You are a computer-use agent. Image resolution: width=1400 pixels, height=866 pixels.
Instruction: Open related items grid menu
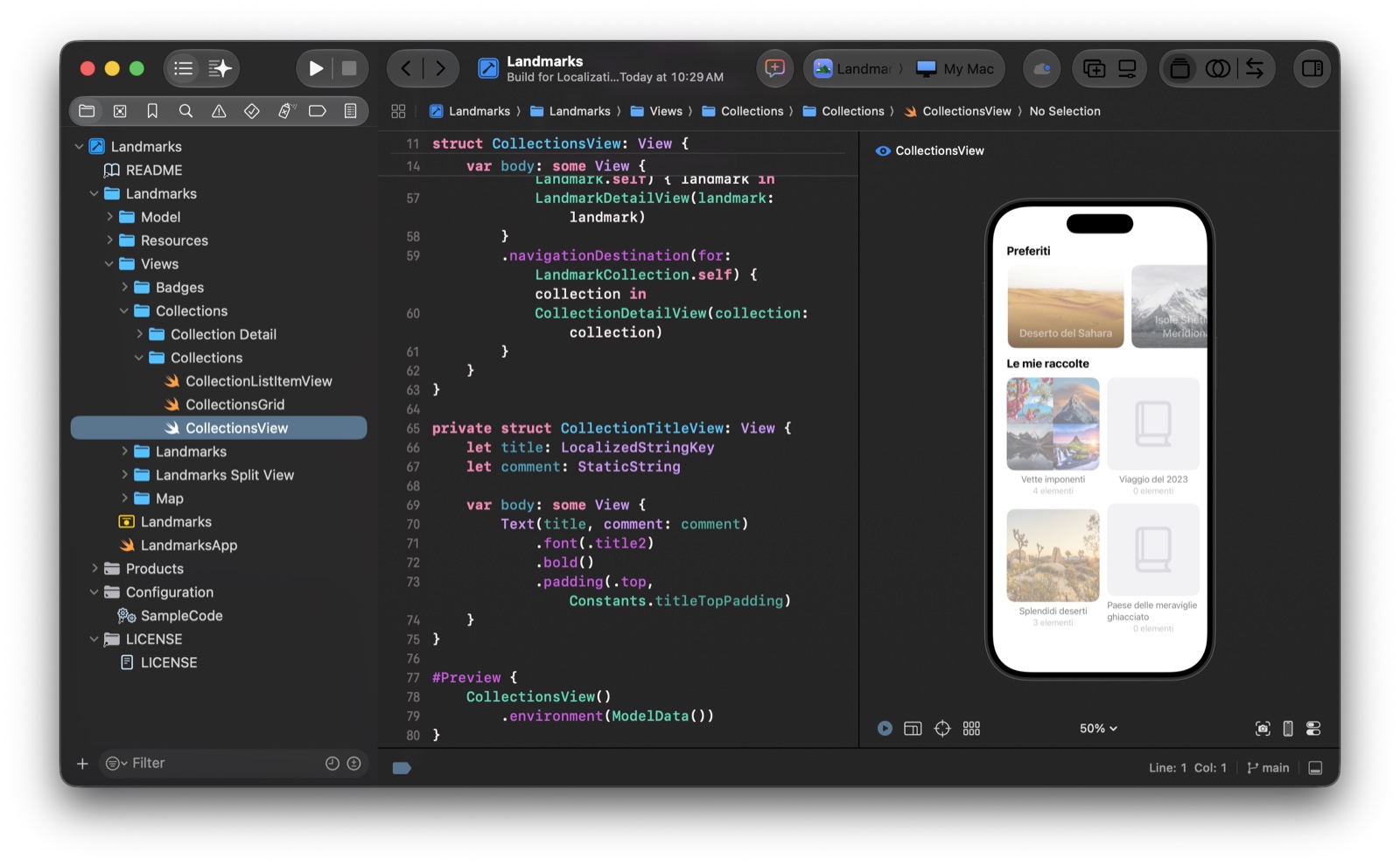click(398, 111)
